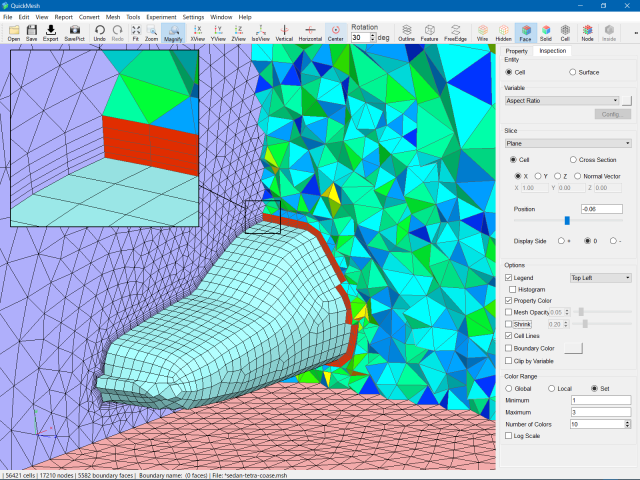The height and width of the screenshot is (480, 640).
Task: Show FreeEdge display
Action: click(455, 32)
